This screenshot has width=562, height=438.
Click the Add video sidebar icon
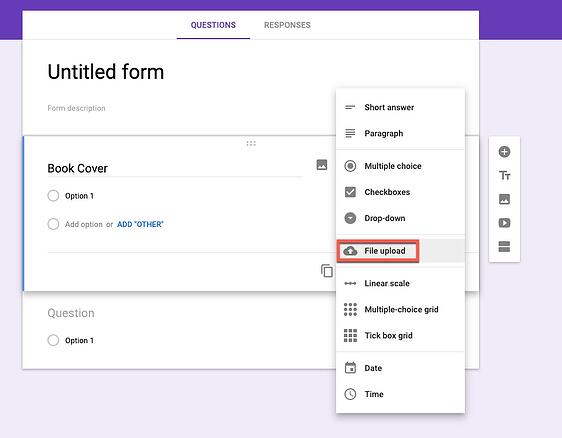point(504,223)
